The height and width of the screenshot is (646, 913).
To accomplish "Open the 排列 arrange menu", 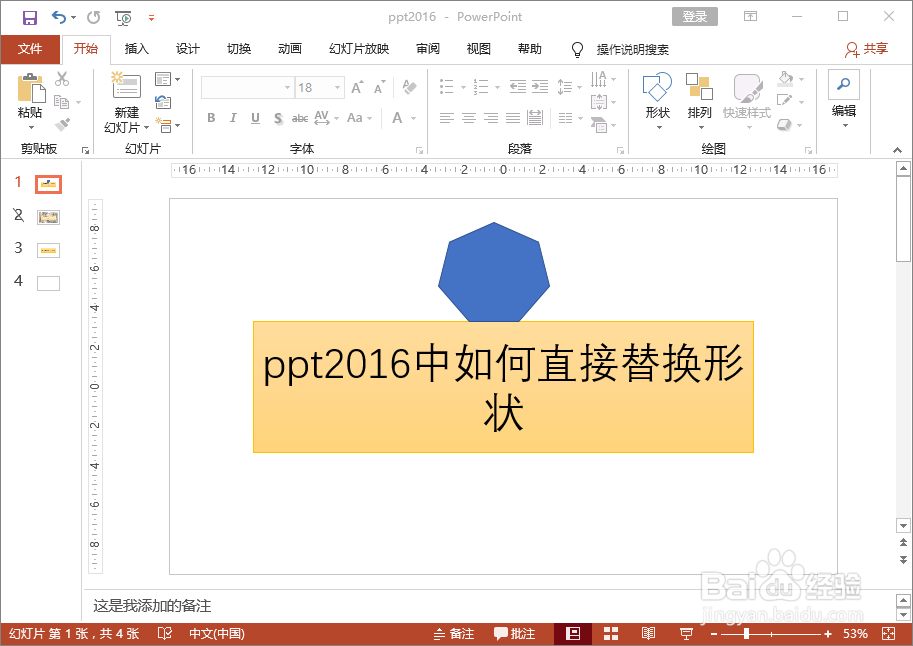I will coord(699,100).
